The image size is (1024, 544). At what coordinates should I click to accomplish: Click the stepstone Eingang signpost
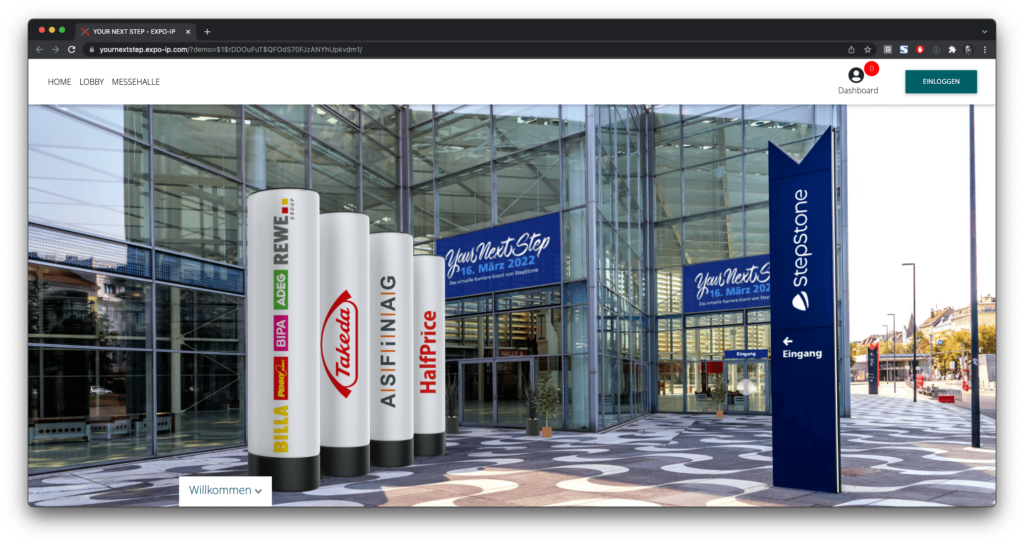(803, 308)
